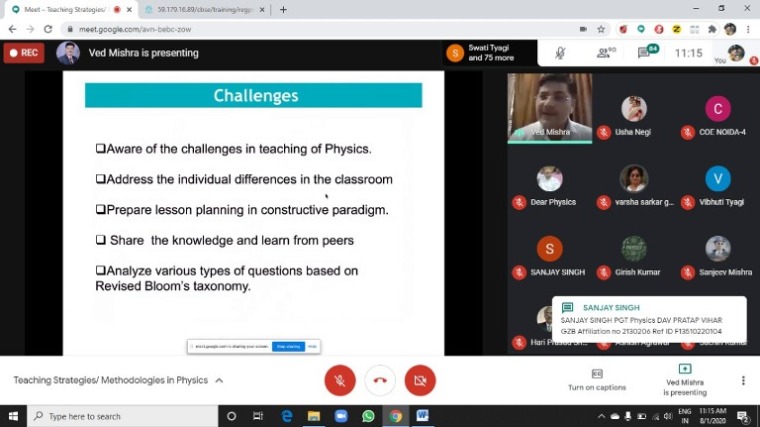
Task: Click the red leave call button
Action: click(x=379, y=380)
